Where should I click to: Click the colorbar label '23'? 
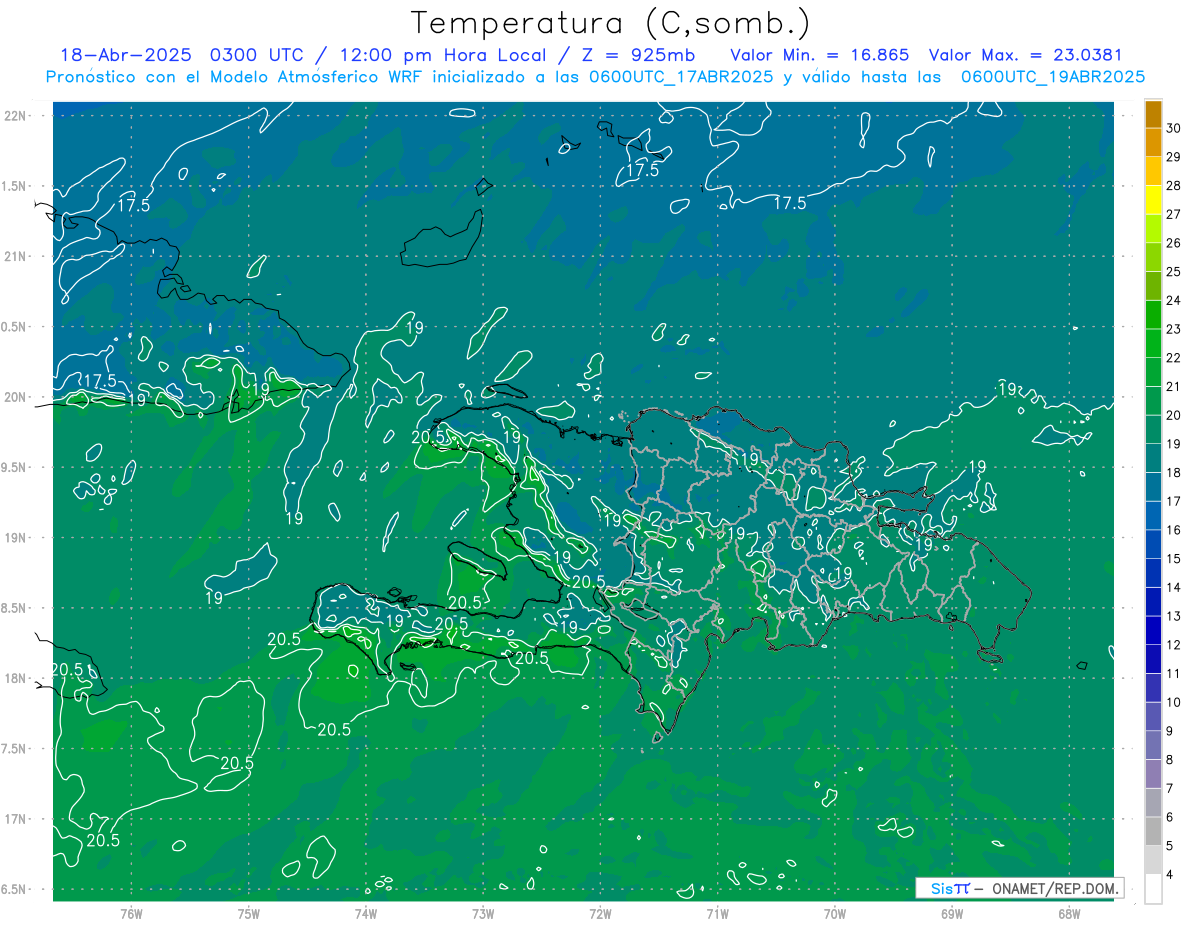1174,330
